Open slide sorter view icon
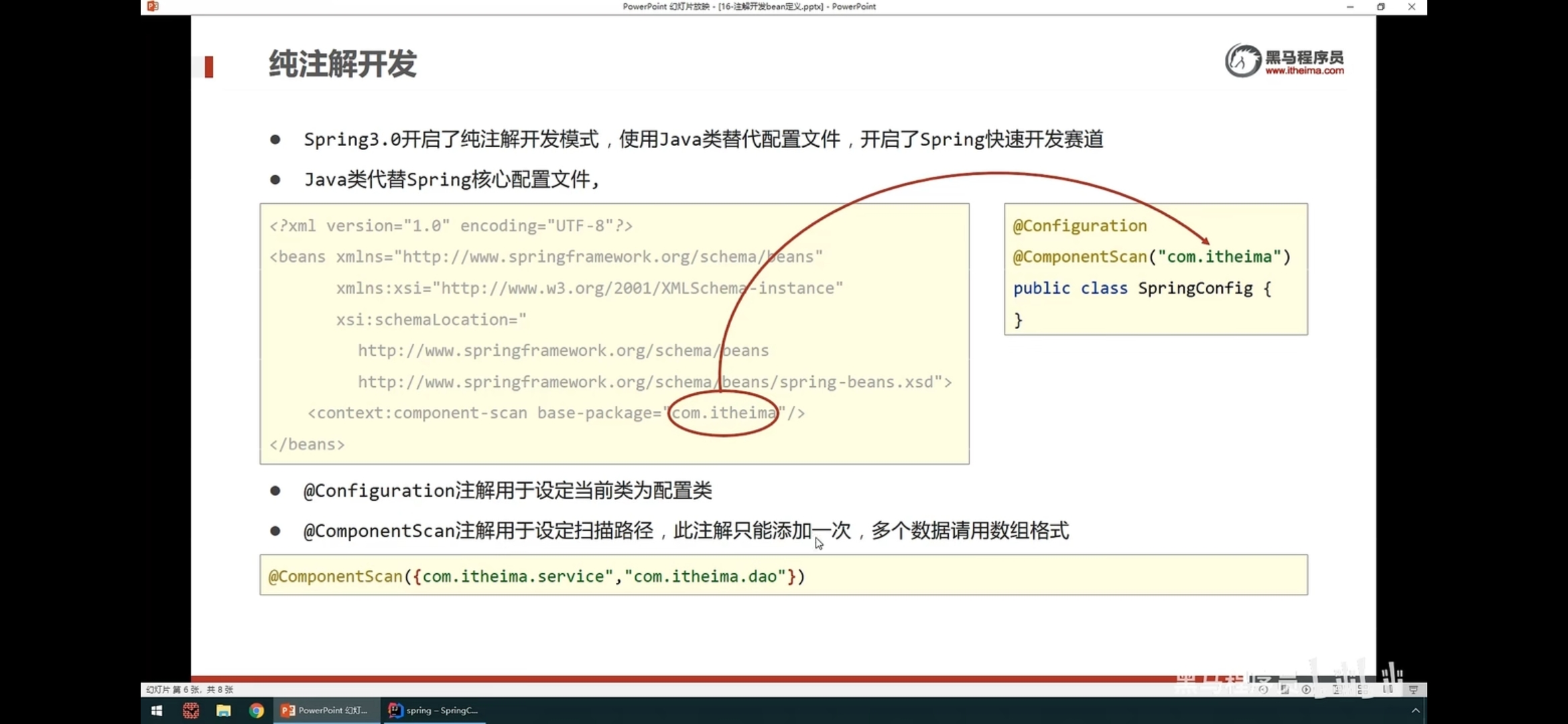The width and height of the screenshot is (1568, 724). 1362,689
